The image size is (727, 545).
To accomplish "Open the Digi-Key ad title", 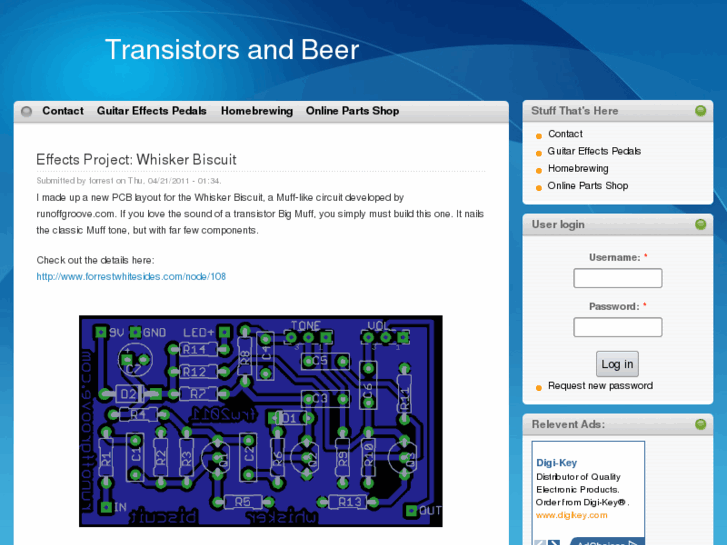I will (x=556, y=463).
